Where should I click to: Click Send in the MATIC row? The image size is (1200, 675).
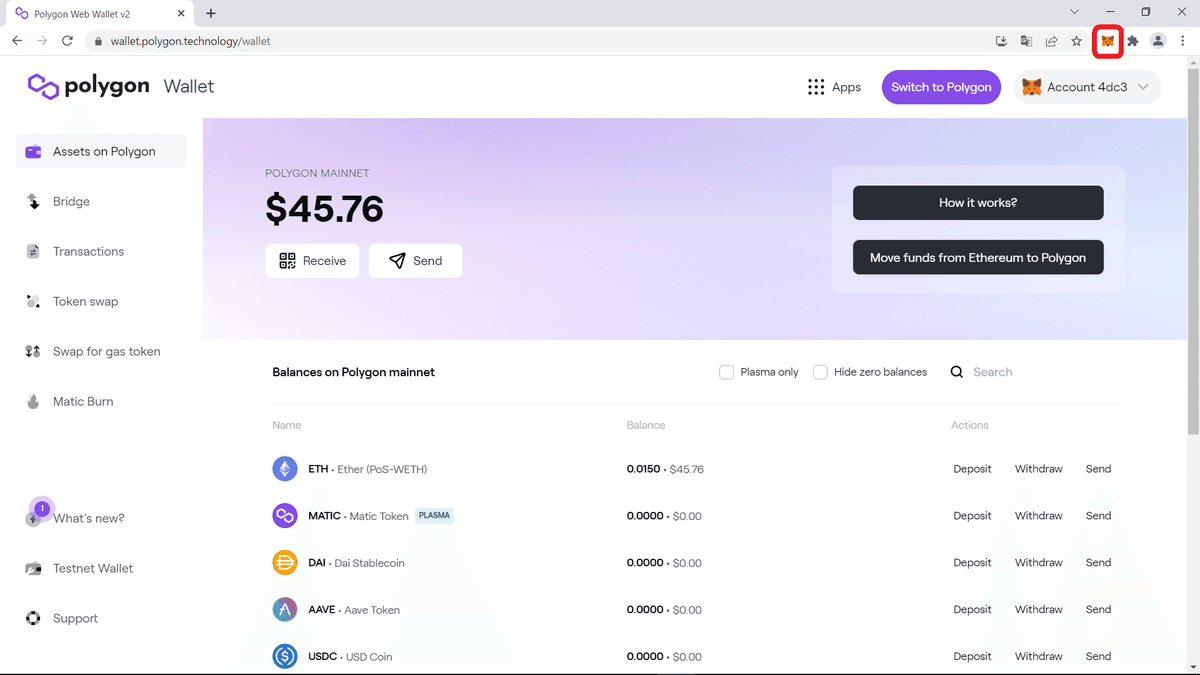(1098, 516)
